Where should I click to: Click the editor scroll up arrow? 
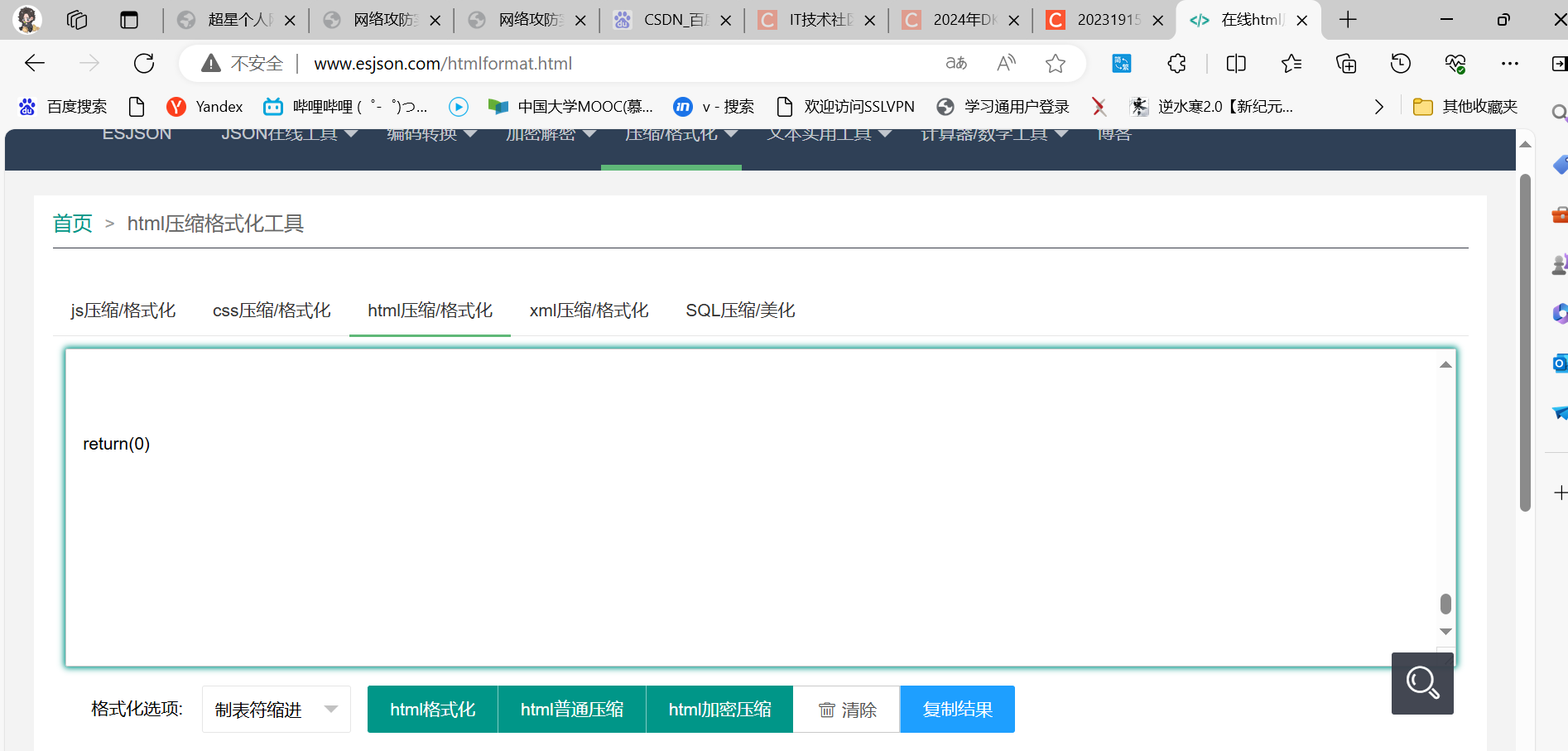(x=1445, y=364)
